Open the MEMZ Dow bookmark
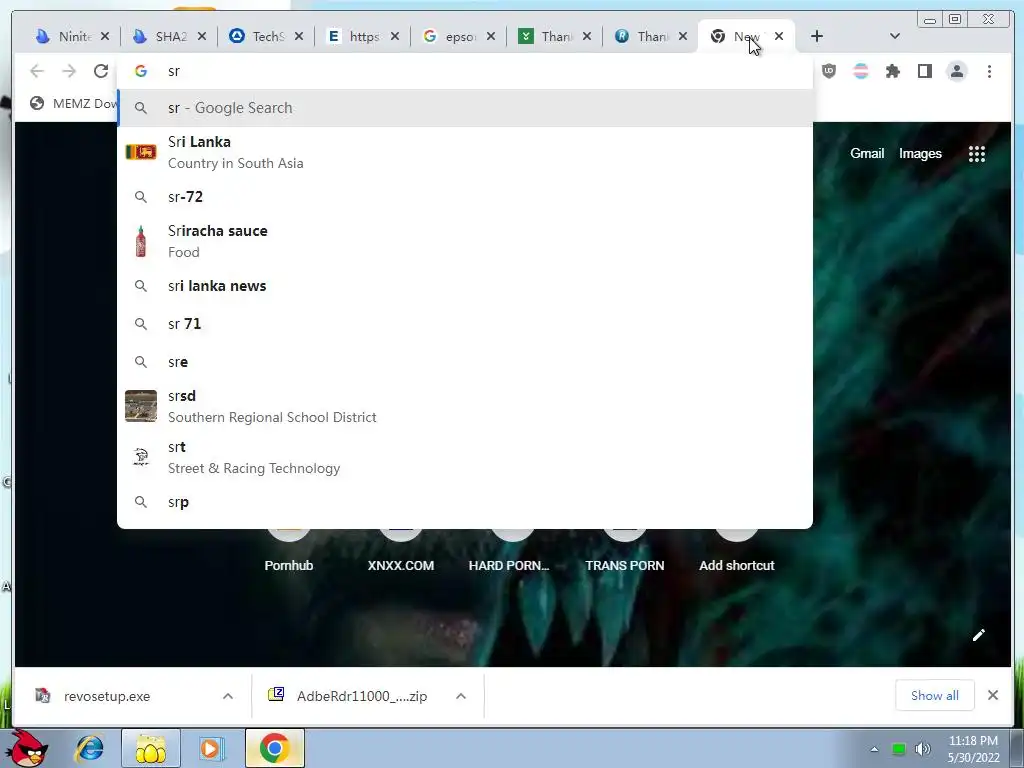 click(73, 103)
